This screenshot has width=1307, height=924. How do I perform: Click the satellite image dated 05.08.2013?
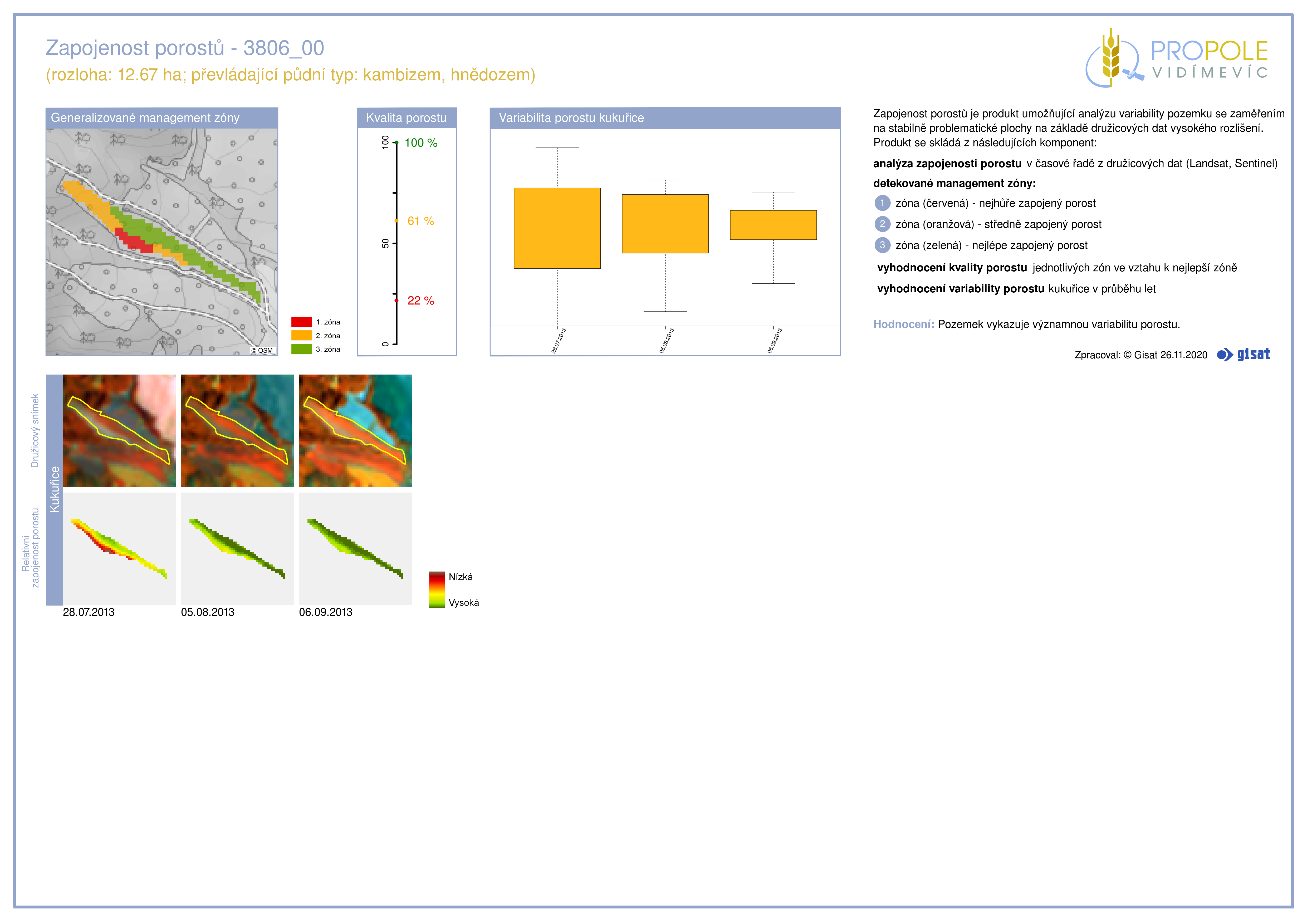pyautogui.click(x=237, y=431)
